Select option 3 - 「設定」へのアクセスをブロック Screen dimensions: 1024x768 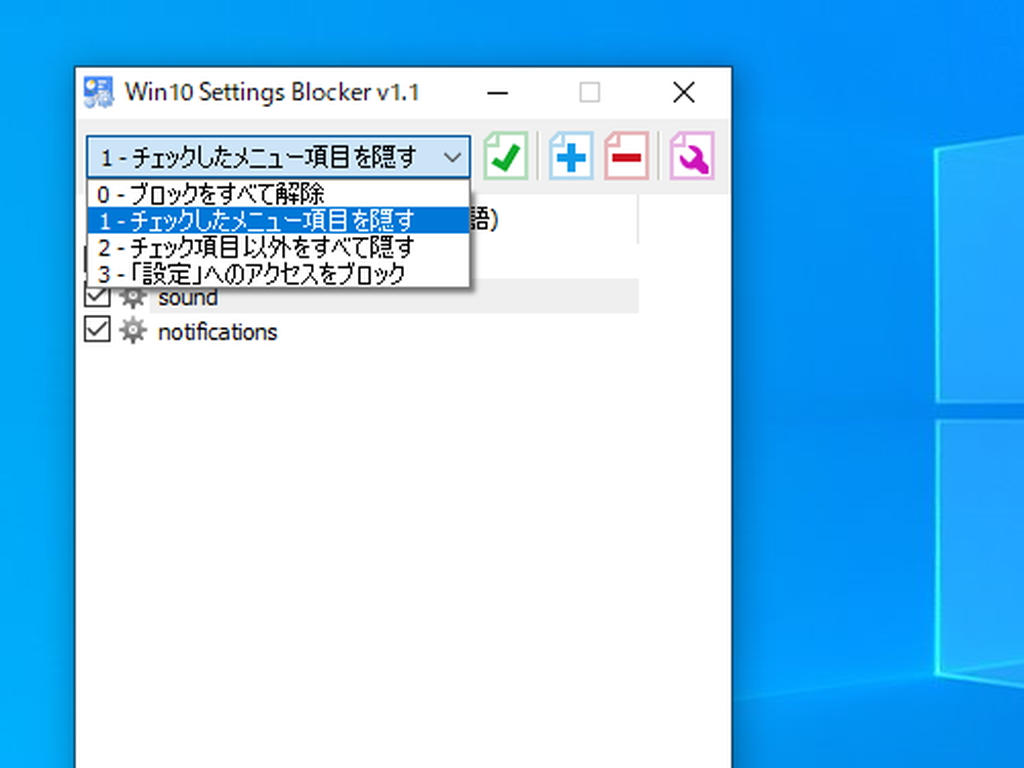[x=278, y=274]
